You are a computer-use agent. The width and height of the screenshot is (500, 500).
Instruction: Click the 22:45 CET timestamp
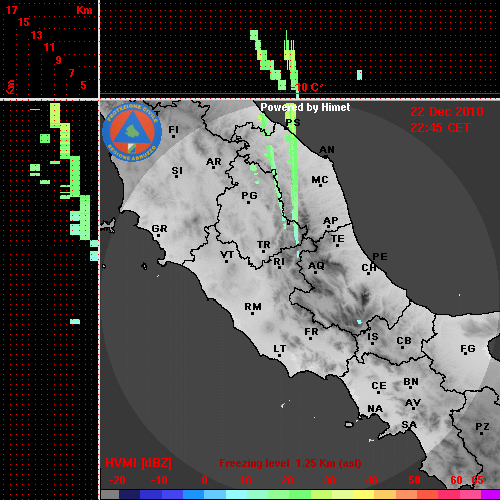click(440, 128)
